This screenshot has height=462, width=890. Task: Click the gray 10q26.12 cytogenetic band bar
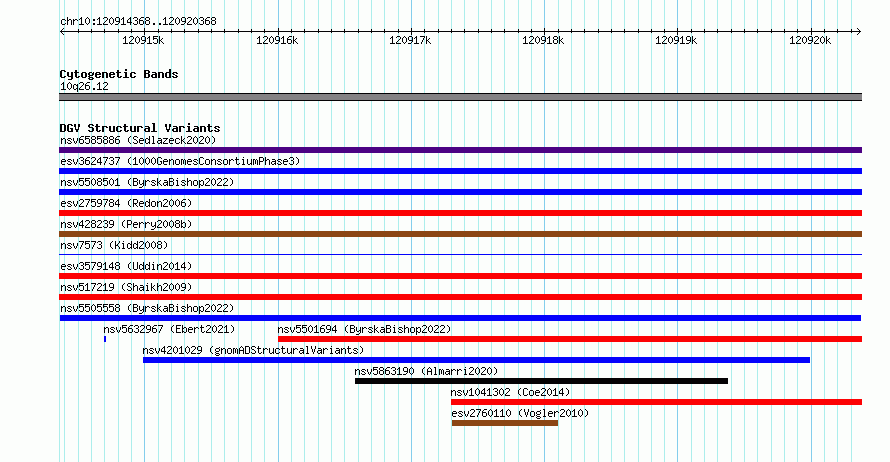pos(460,97)
